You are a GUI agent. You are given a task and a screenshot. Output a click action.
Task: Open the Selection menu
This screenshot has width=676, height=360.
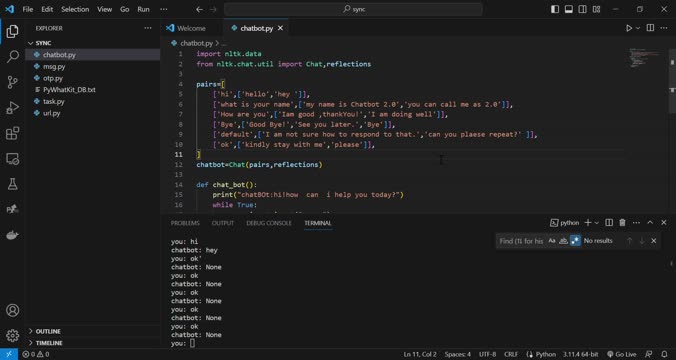coord(75,9)
